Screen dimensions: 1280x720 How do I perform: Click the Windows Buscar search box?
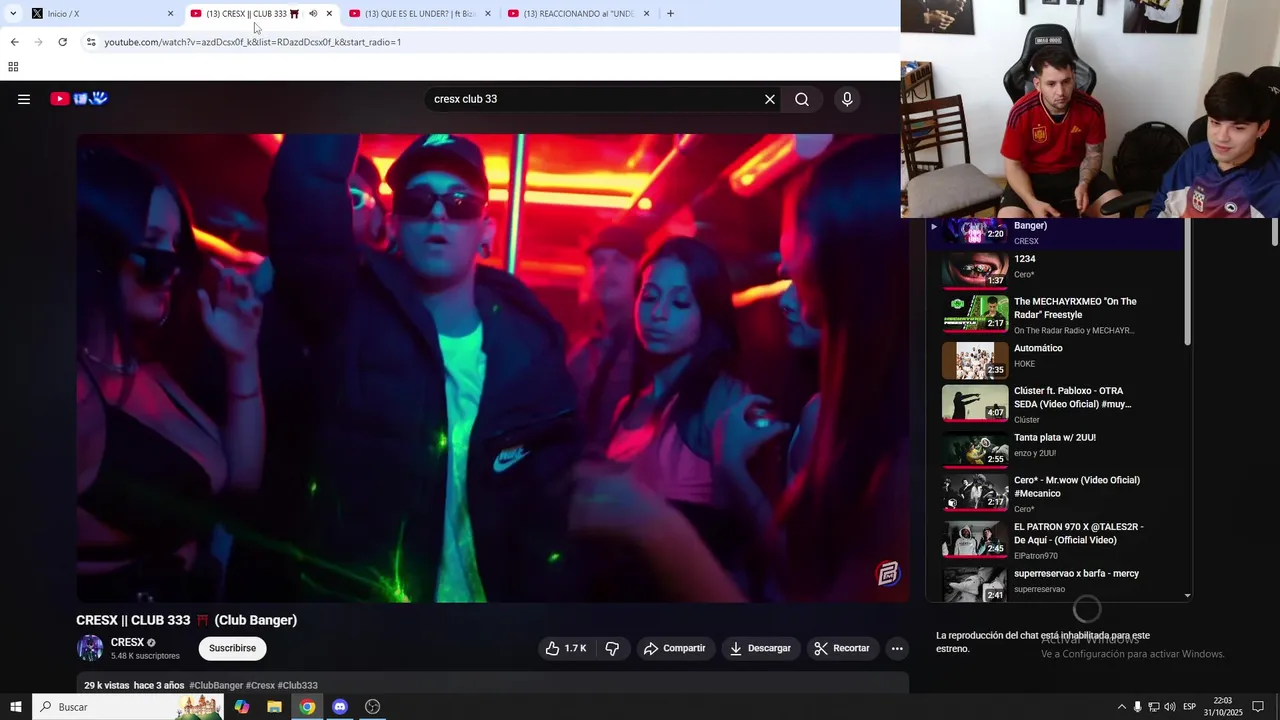[127, 707]
